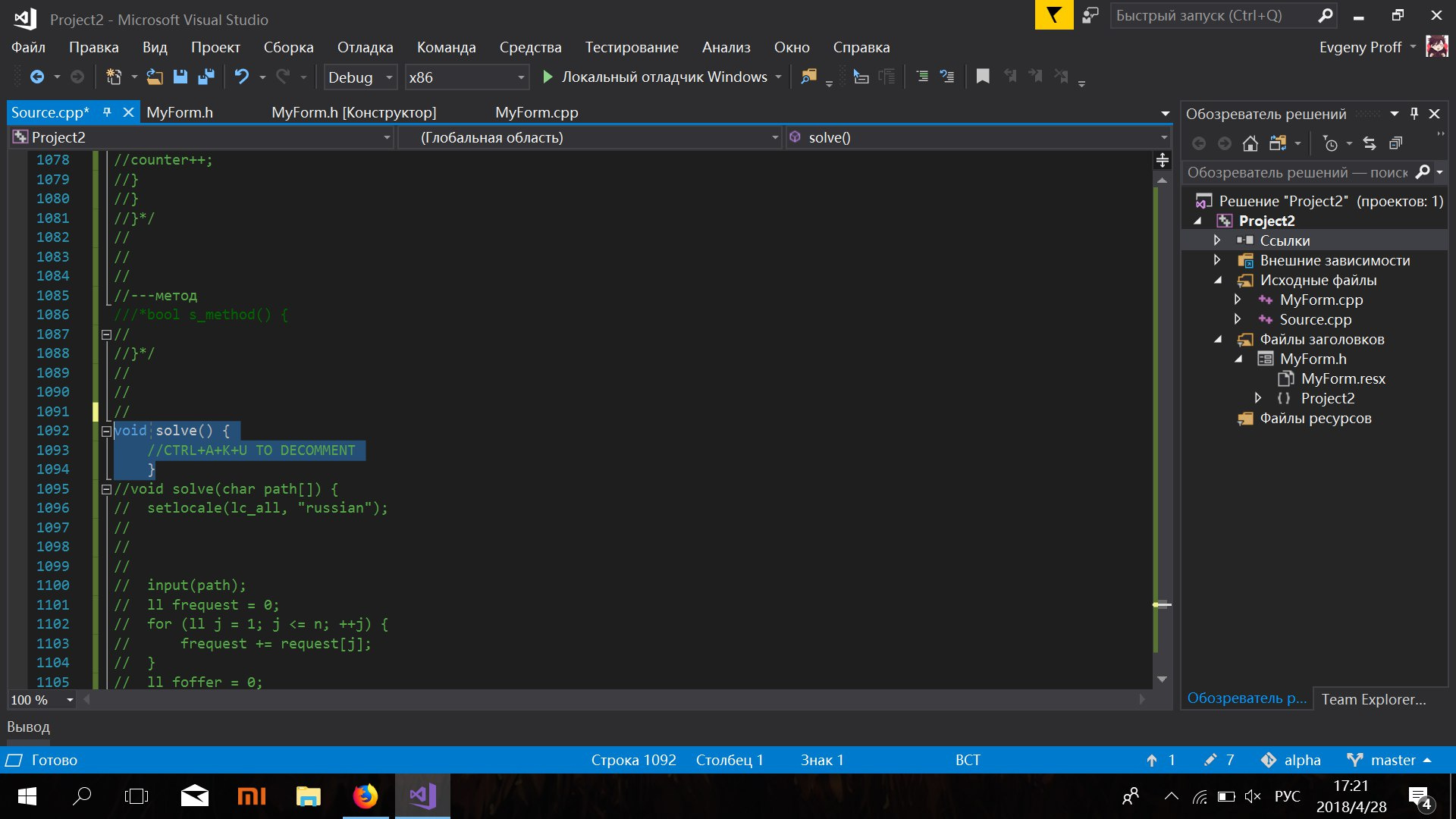The image size is (1456, 819).
Task: Open the active documents list arrow
Action: pyautogui.click(x=1165, y=114)
